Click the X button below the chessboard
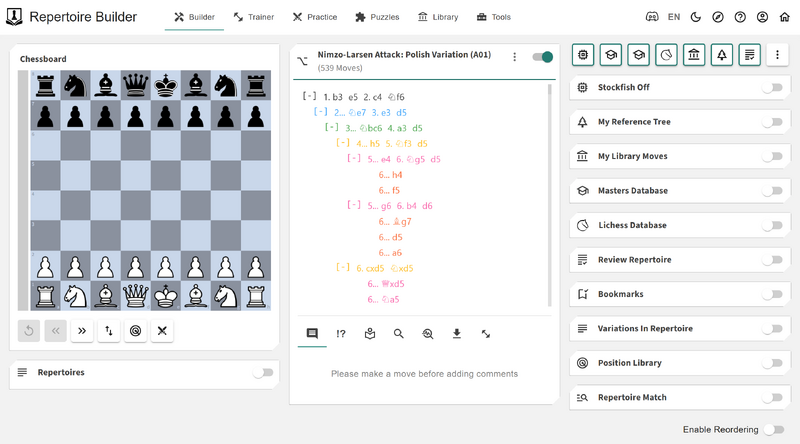The width and height of the screenshot is (800, 444). point(162,330)
